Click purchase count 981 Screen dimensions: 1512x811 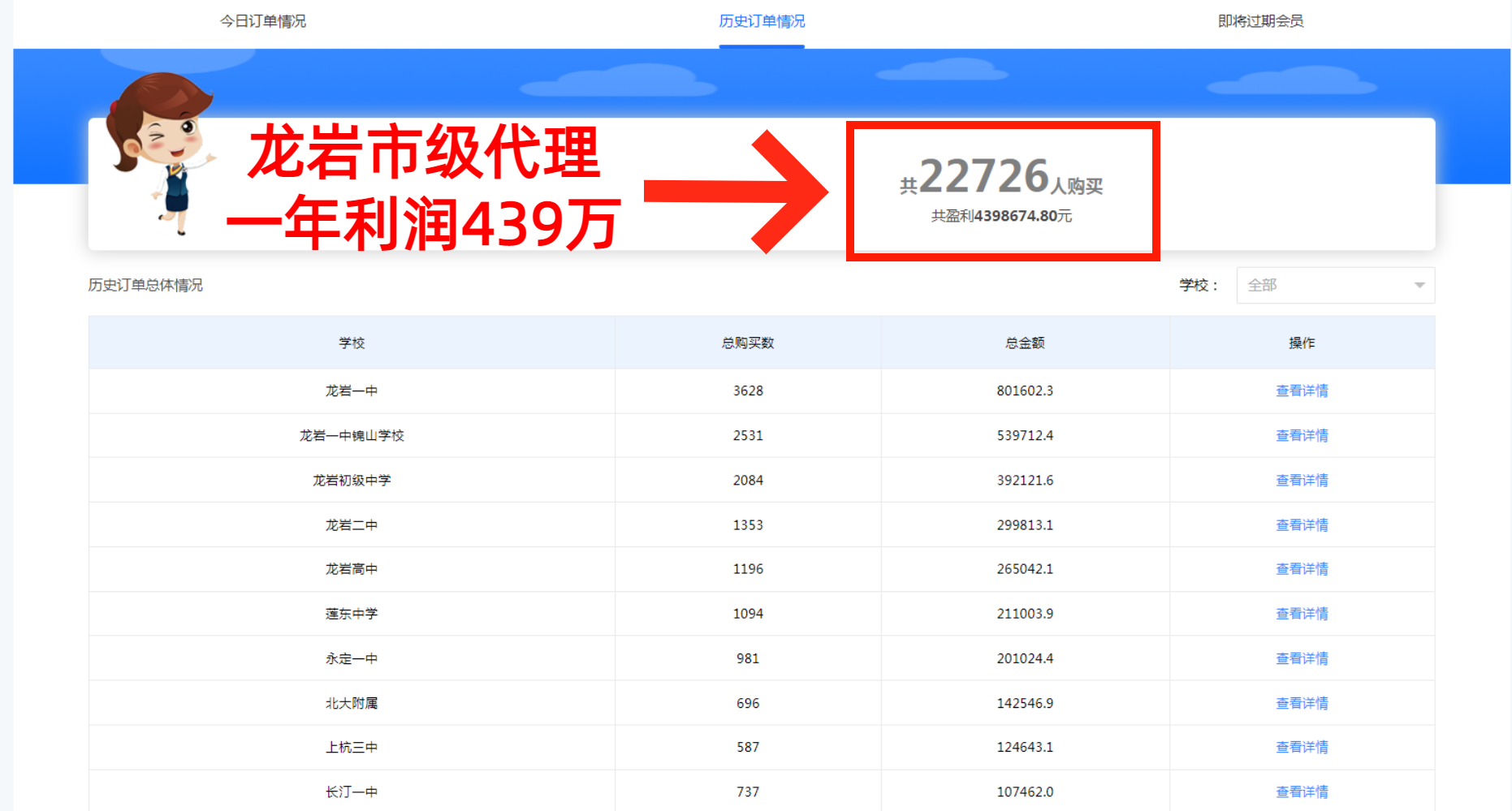[x=748, y=658]
